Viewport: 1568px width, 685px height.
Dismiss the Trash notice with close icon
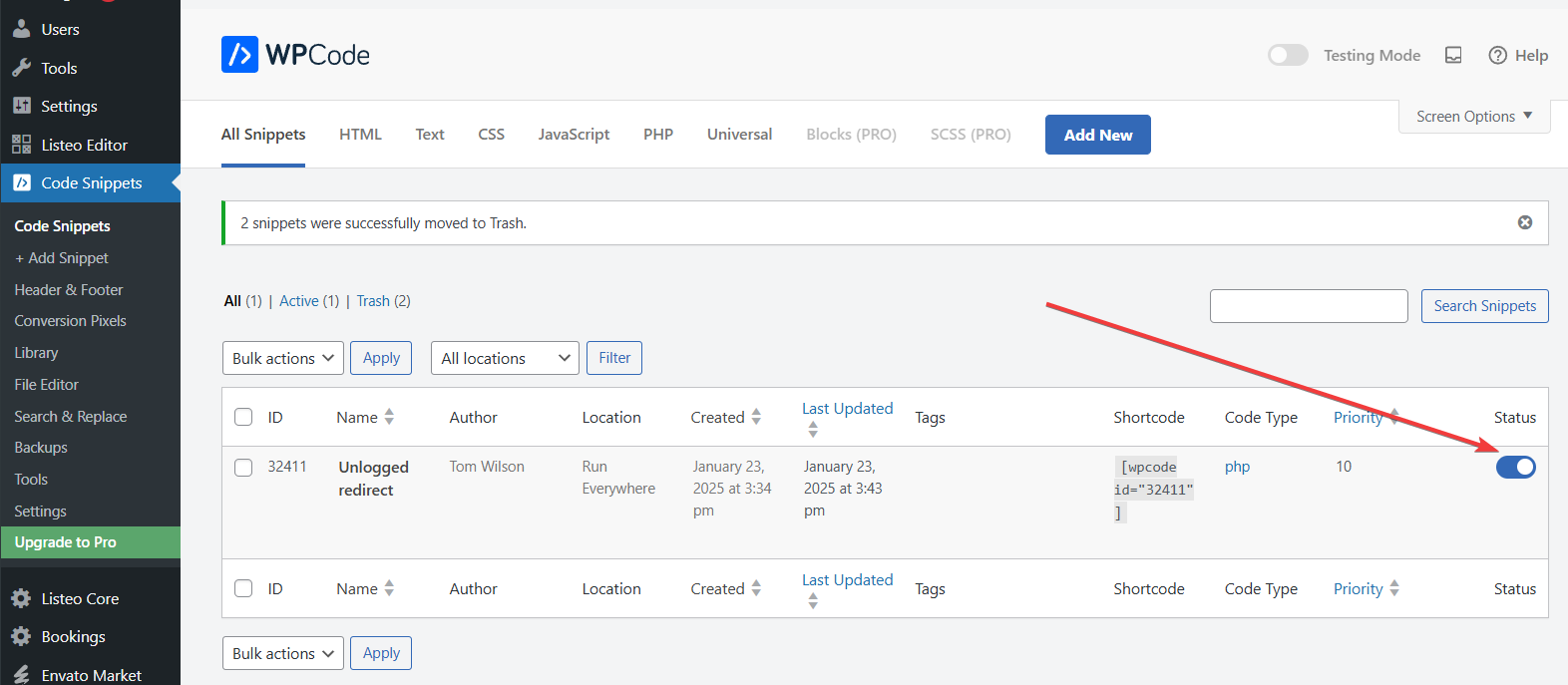pyautogui.click(x=1524, y=222)
